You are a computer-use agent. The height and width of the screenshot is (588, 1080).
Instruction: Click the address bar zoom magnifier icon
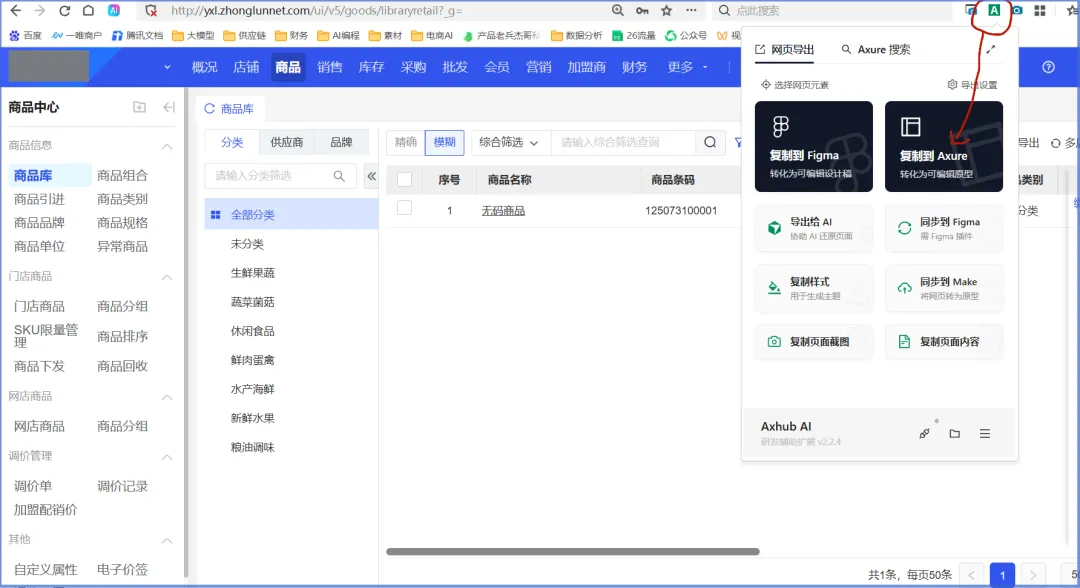pyautogui.click(x=617, y=10)
